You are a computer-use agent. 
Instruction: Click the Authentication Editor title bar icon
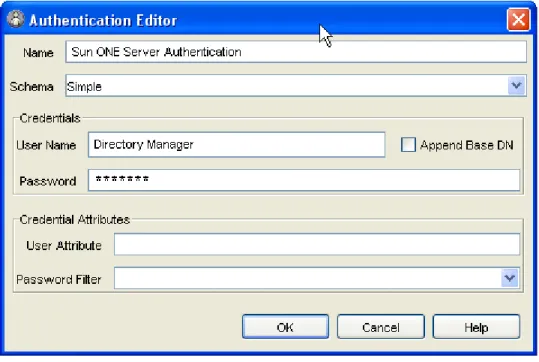tap(15, 19)
